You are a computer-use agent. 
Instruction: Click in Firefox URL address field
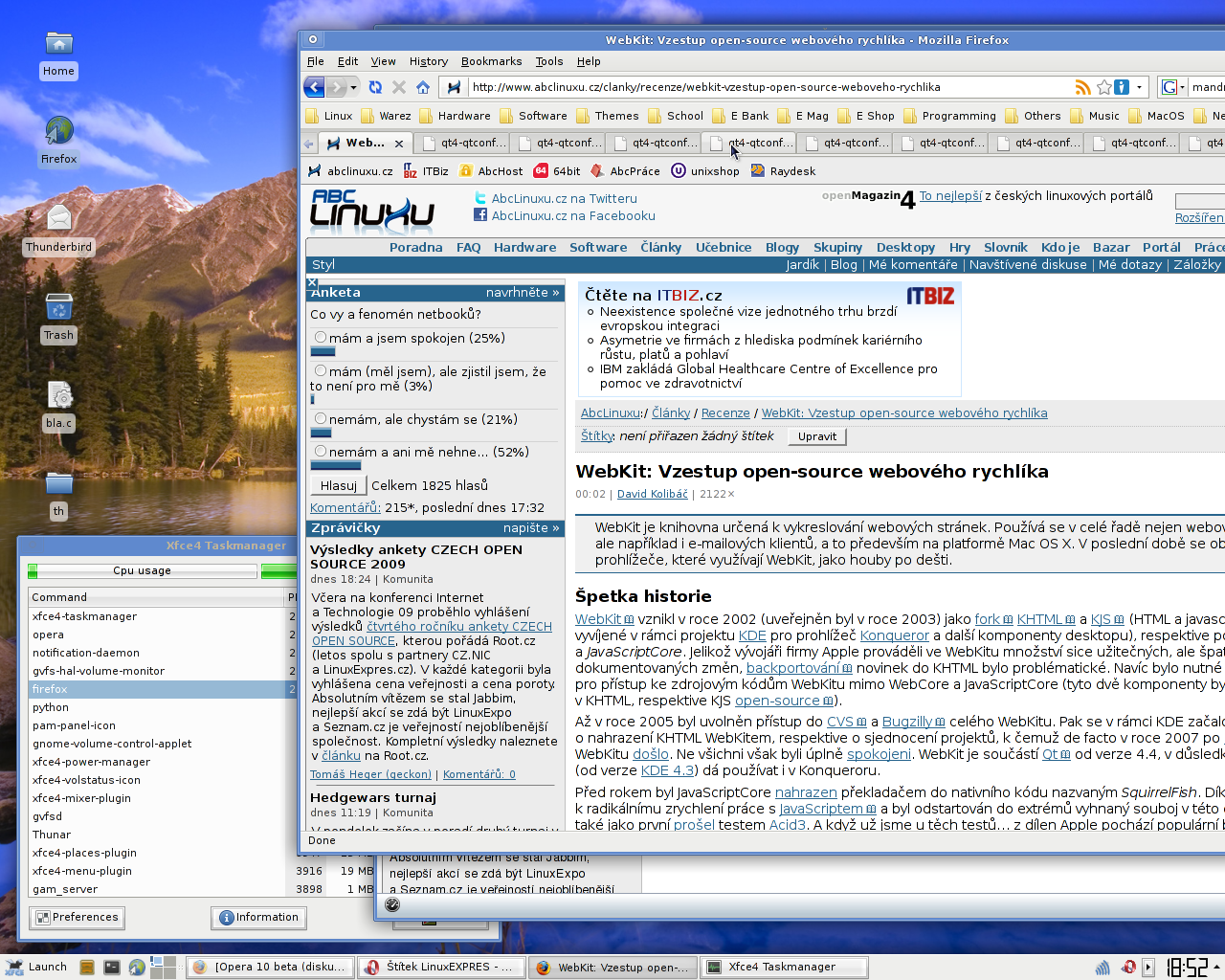point(770,87)
